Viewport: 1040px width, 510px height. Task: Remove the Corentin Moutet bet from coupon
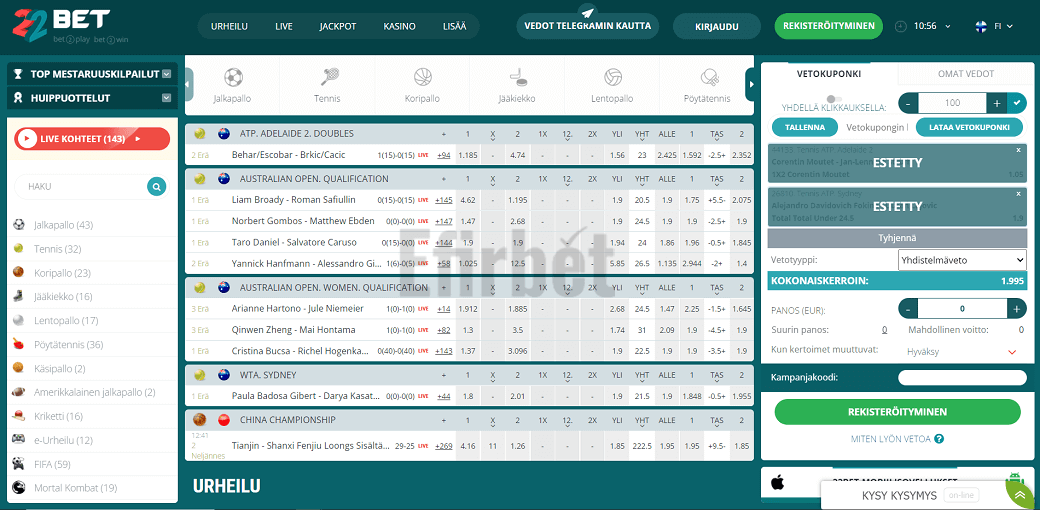(1019, 150)
